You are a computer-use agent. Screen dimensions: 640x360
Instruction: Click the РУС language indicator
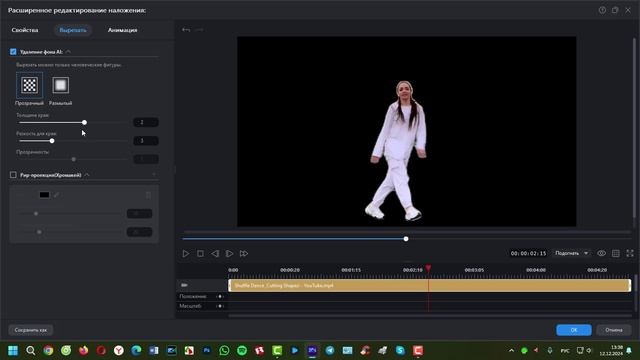pos(565,351)
